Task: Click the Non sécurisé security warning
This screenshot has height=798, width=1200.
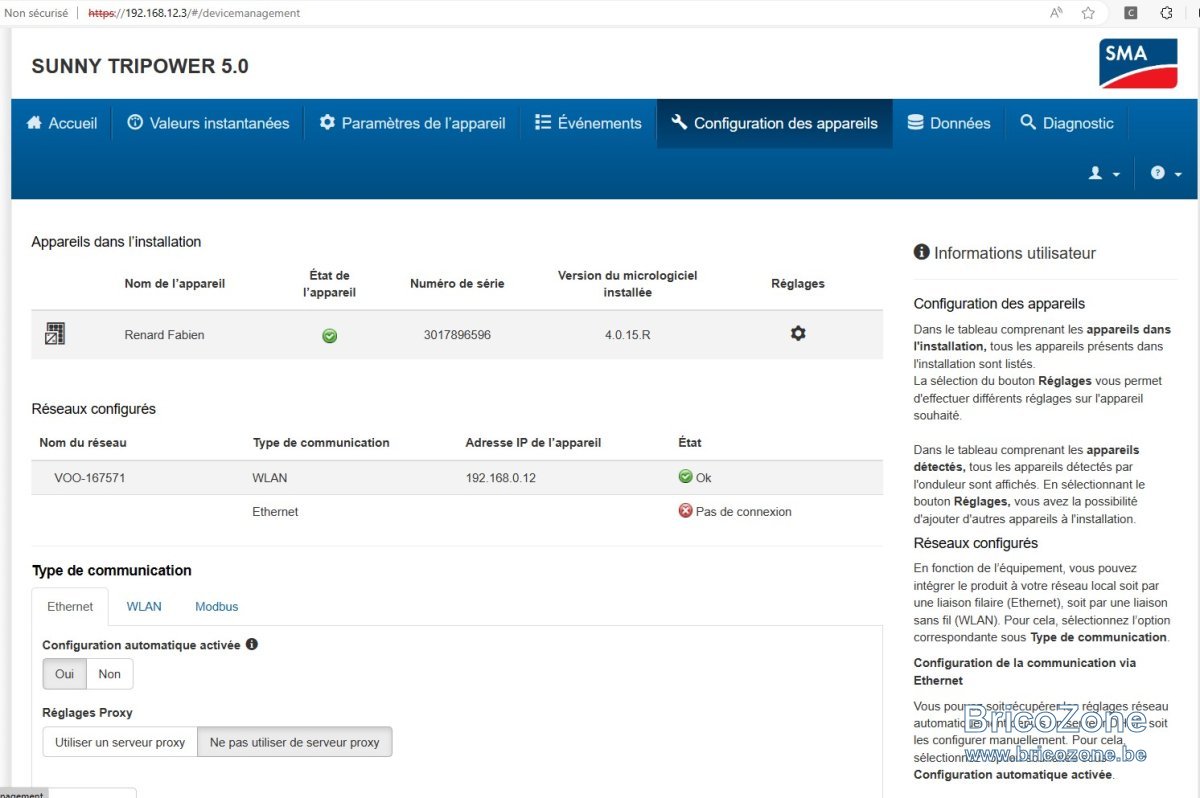Action: point(36,13)
